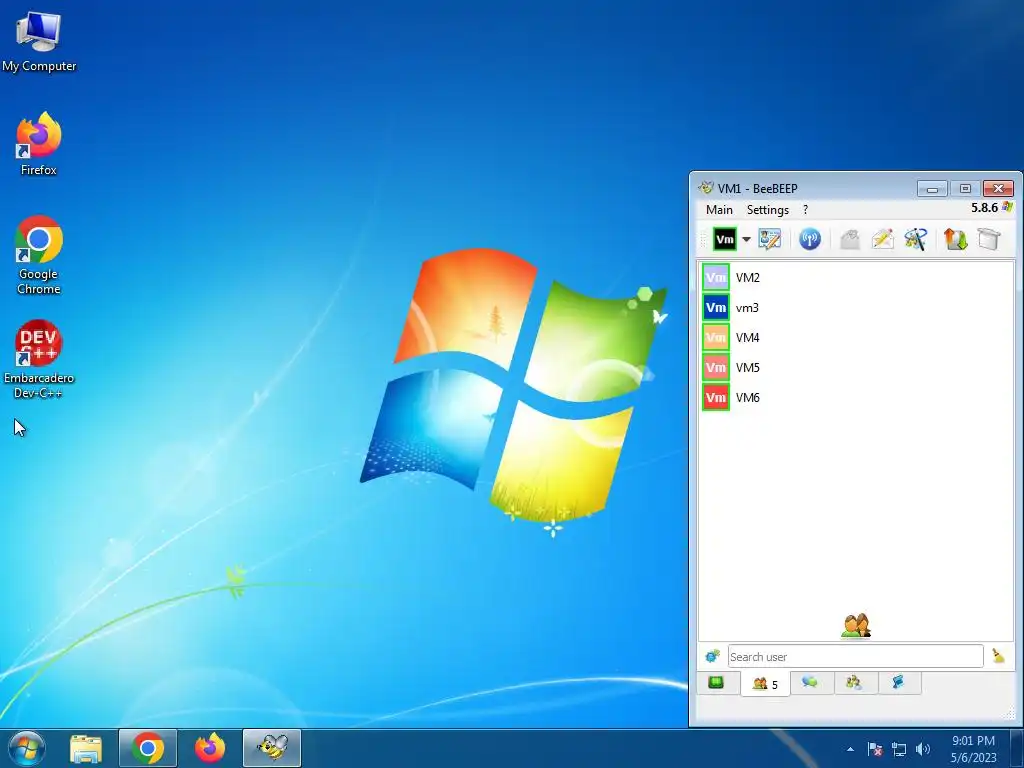This screenshot has height=768, width=1024.
Task: Click the Show Desktop strip after the clock
Action: [1017, 748]
